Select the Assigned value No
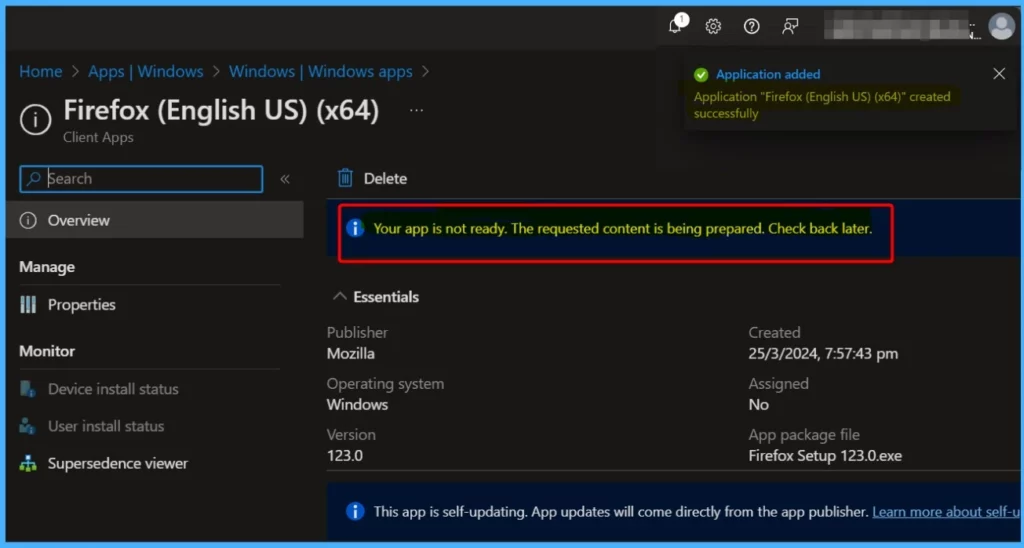 [758, 405]
